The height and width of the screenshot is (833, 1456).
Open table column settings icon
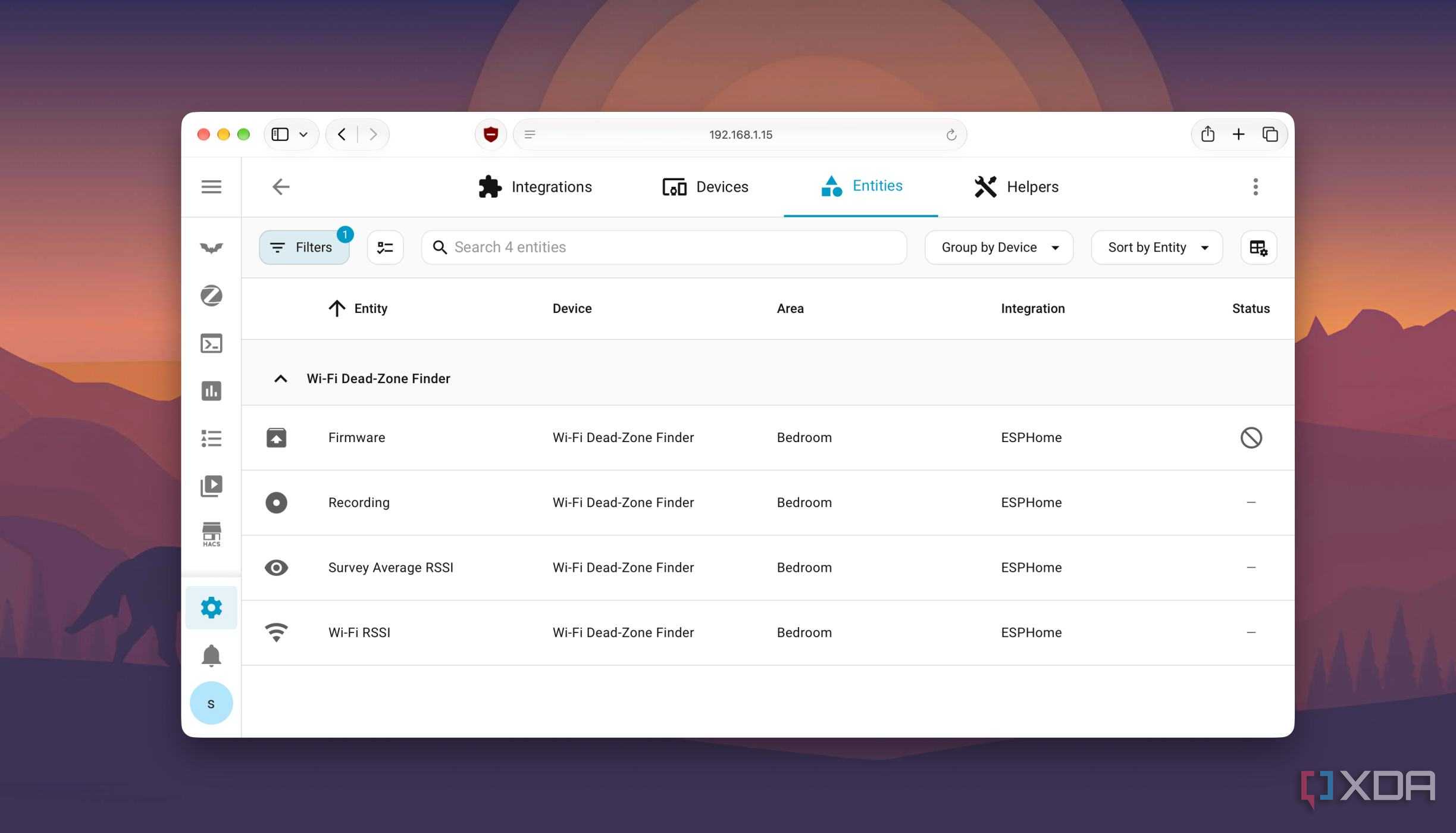(1258, 248)
